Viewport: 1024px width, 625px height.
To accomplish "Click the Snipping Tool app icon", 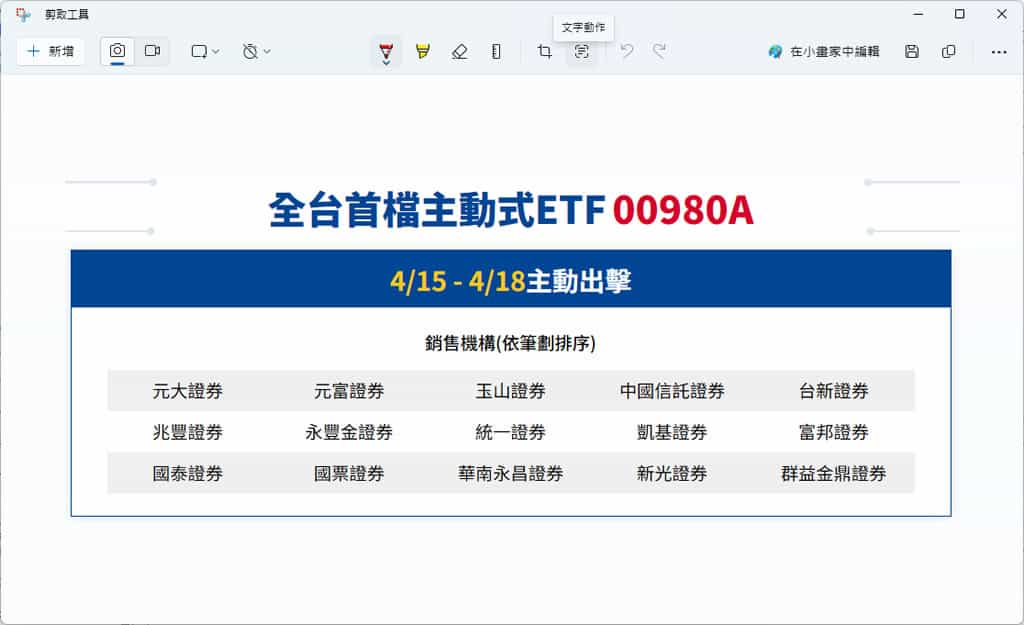I will click(23, 14).
